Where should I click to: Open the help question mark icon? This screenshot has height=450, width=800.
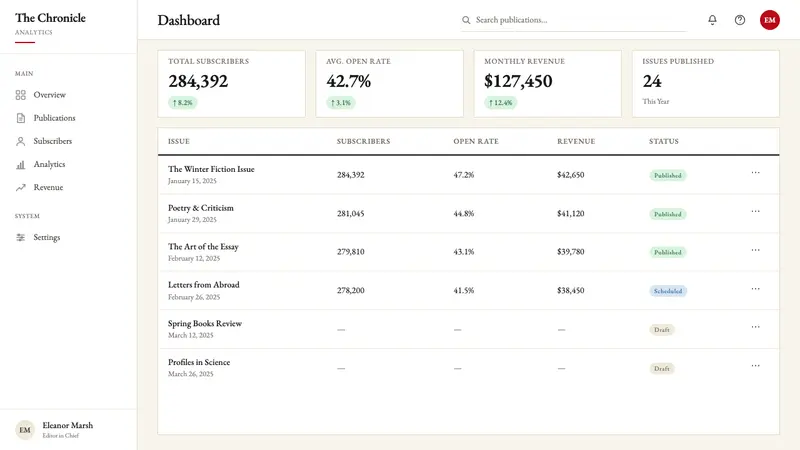pyautogui.click(x=740, y=20)
